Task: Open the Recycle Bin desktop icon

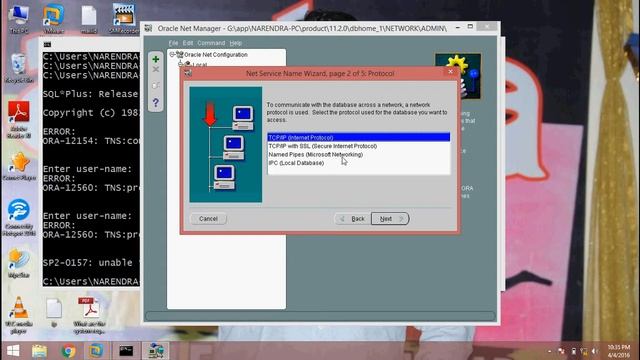Action: point(19,68)
